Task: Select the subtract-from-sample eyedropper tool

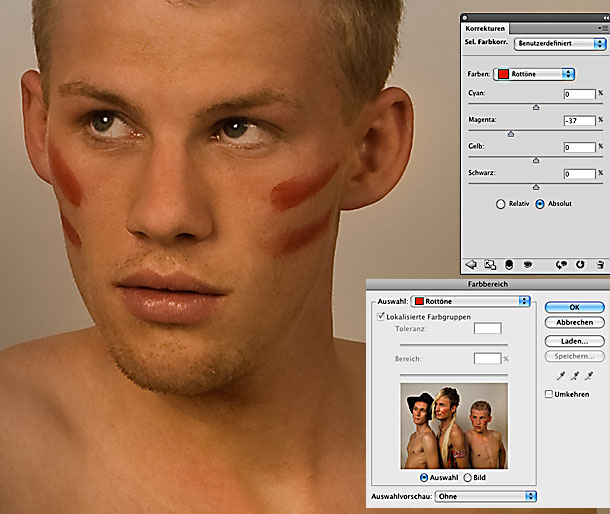Action: (589, 375)
